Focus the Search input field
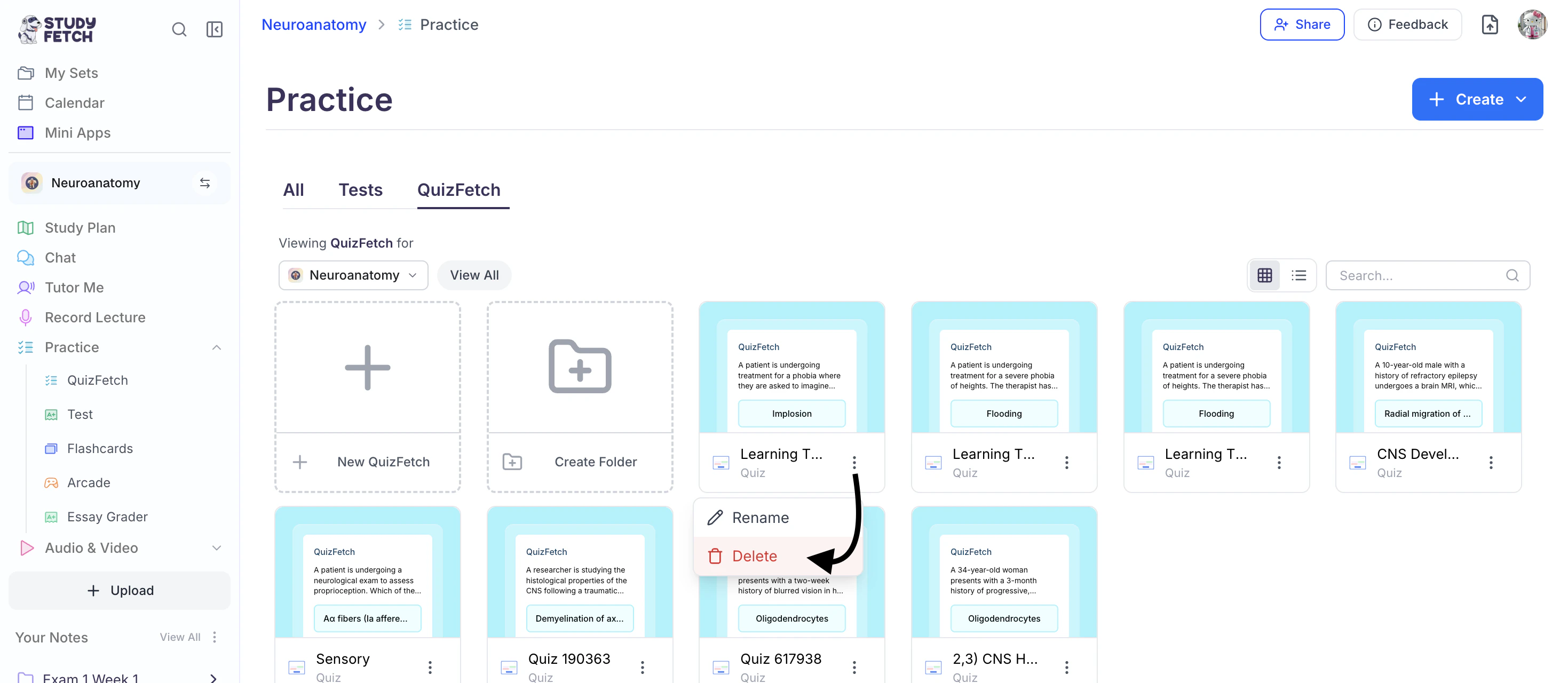 click(x=1428, y=276)
